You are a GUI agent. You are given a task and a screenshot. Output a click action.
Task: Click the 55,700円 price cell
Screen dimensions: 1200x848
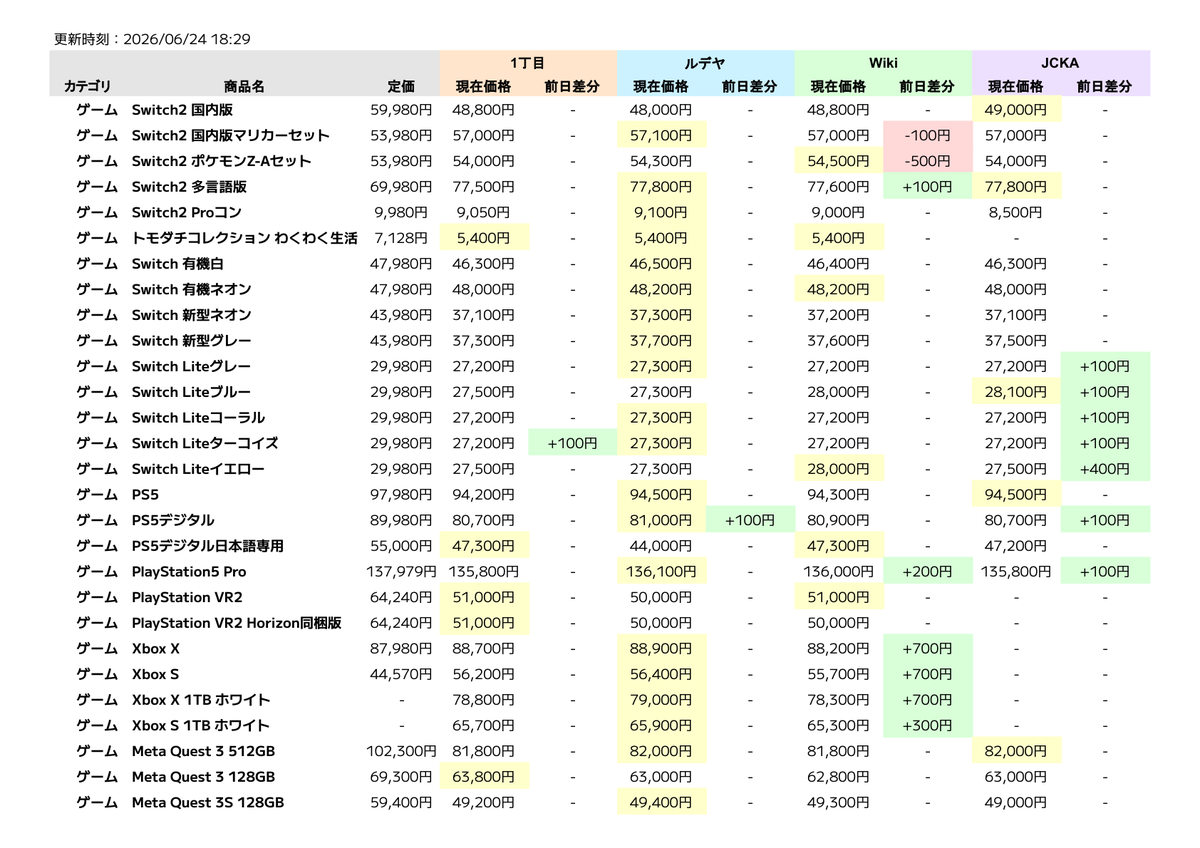(x=839, y=674)
